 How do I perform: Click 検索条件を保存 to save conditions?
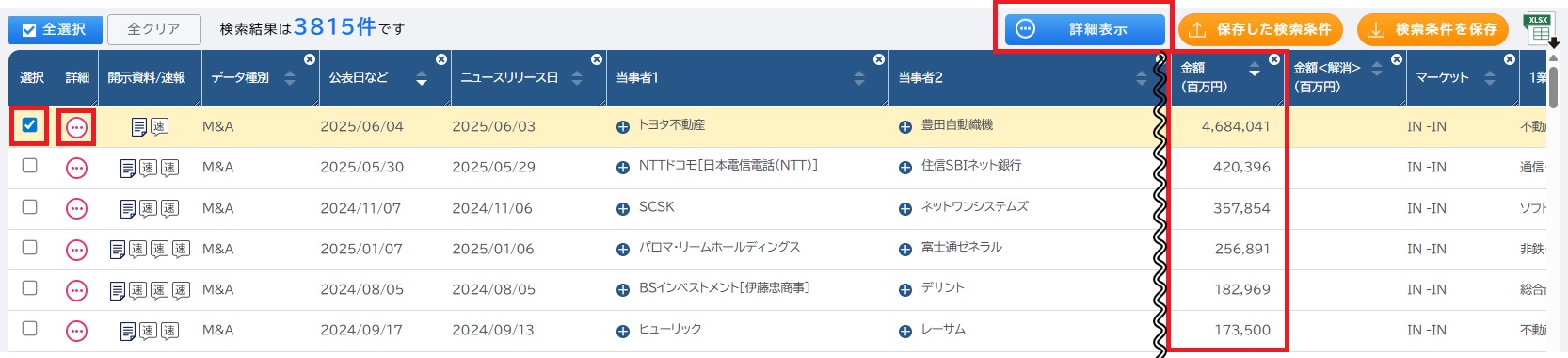point(1432,29)
